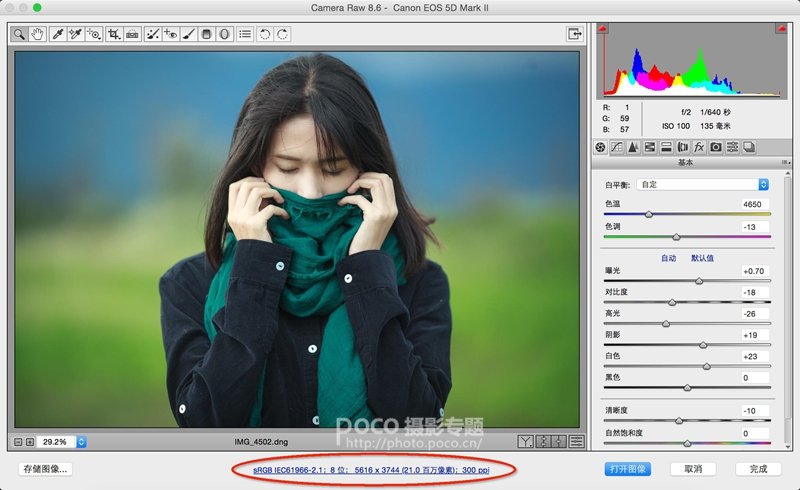Select the Zoom tool in the toolbar
The width and height of the screenshot is (800, 490).
tap(19, 34)
